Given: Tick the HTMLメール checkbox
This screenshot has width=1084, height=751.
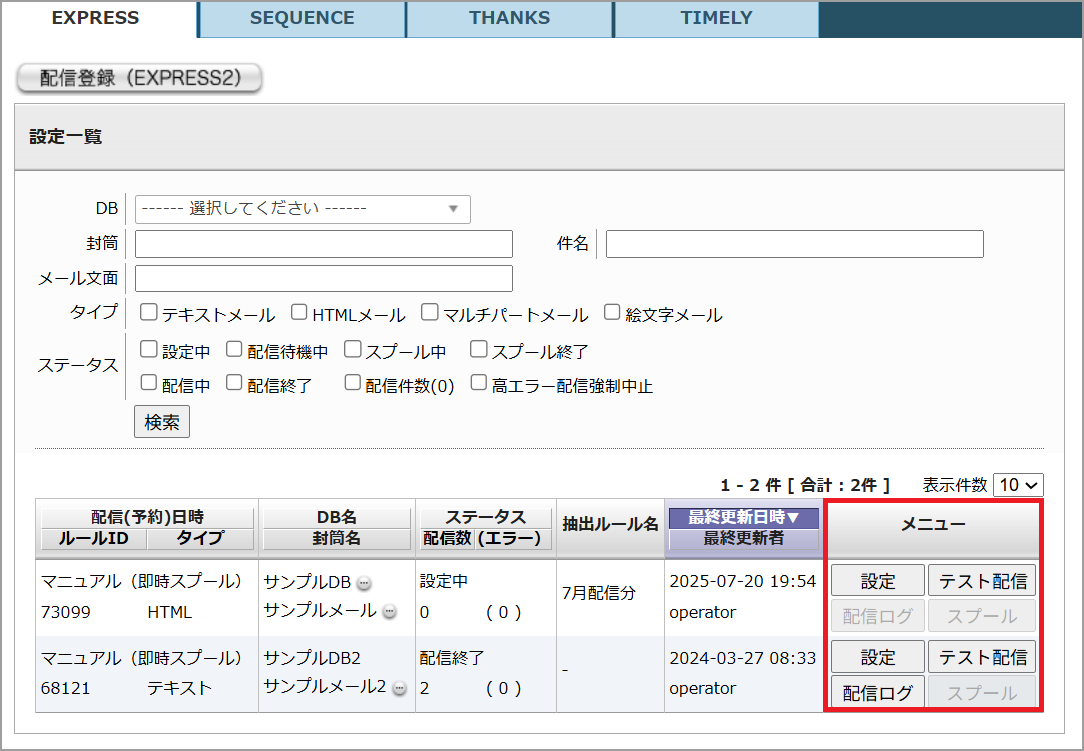Looking at the screenshot, I should [299, 313].
